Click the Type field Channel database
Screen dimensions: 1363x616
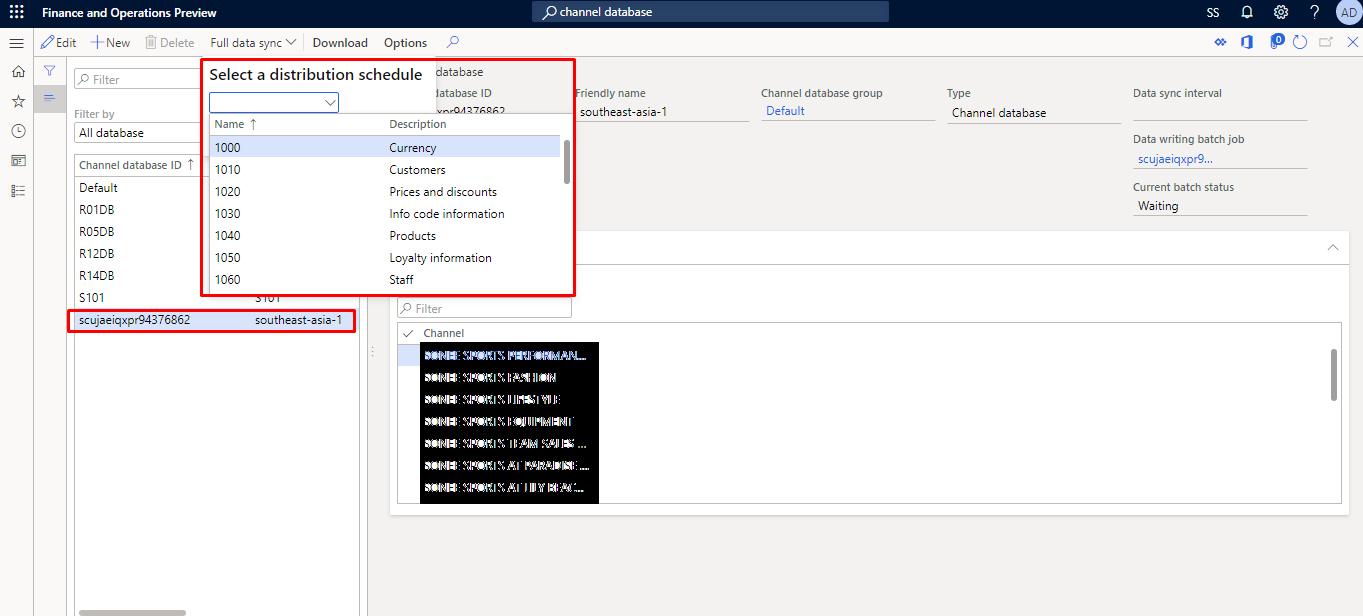coord(1034,113)
